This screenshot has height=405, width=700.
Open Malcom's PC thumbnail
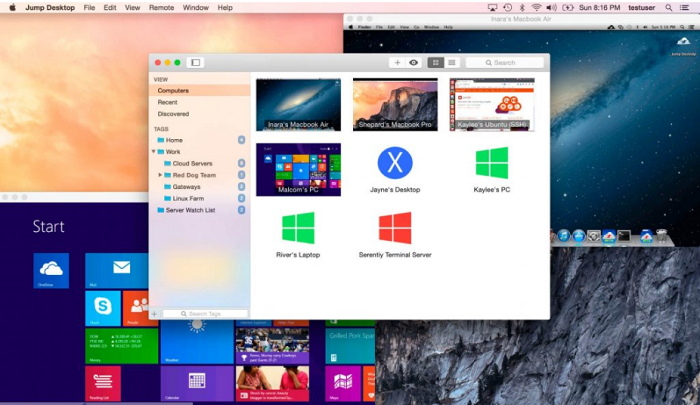coord(298,169)
